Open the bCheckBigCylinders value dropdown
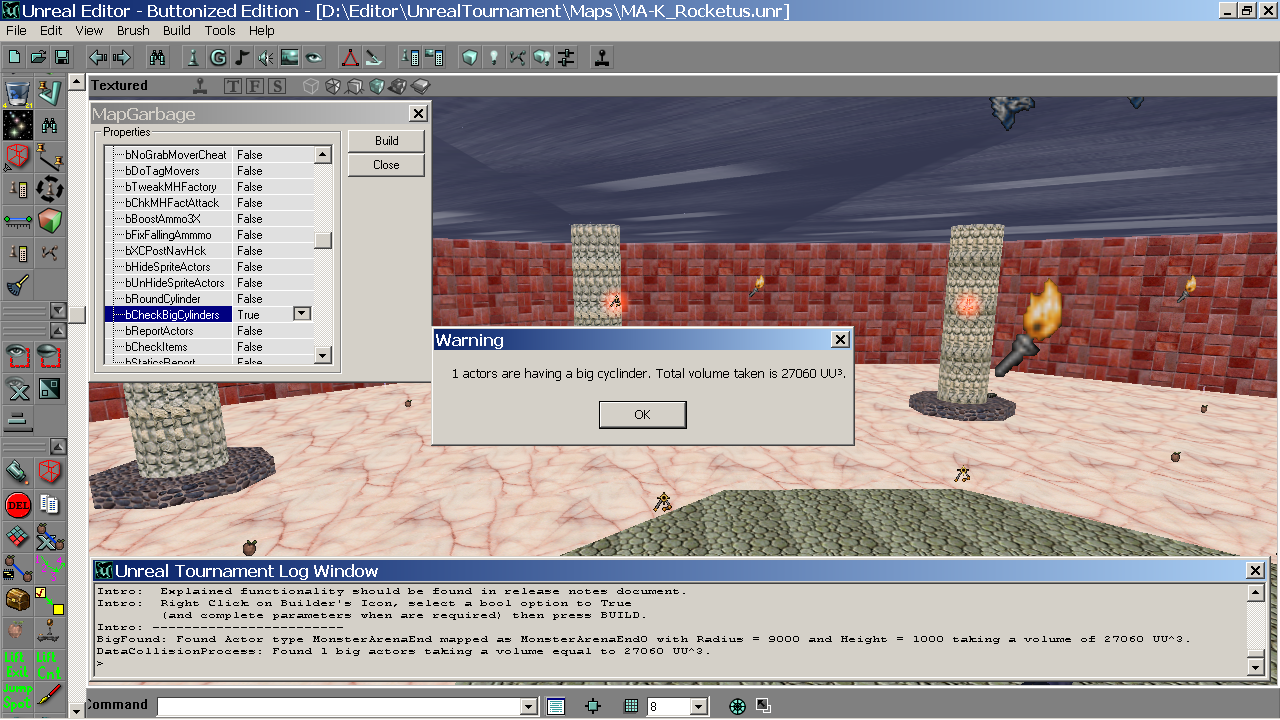 coord(302,314)
